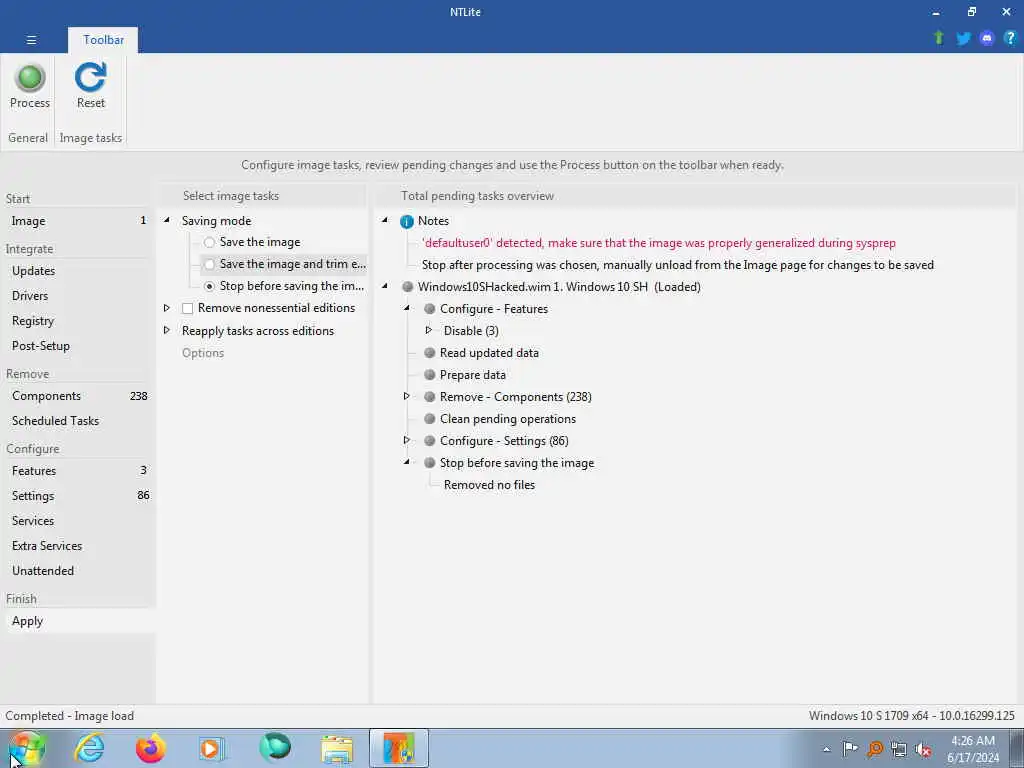Open the Scheduled Tasks page

tap(78, 421)
